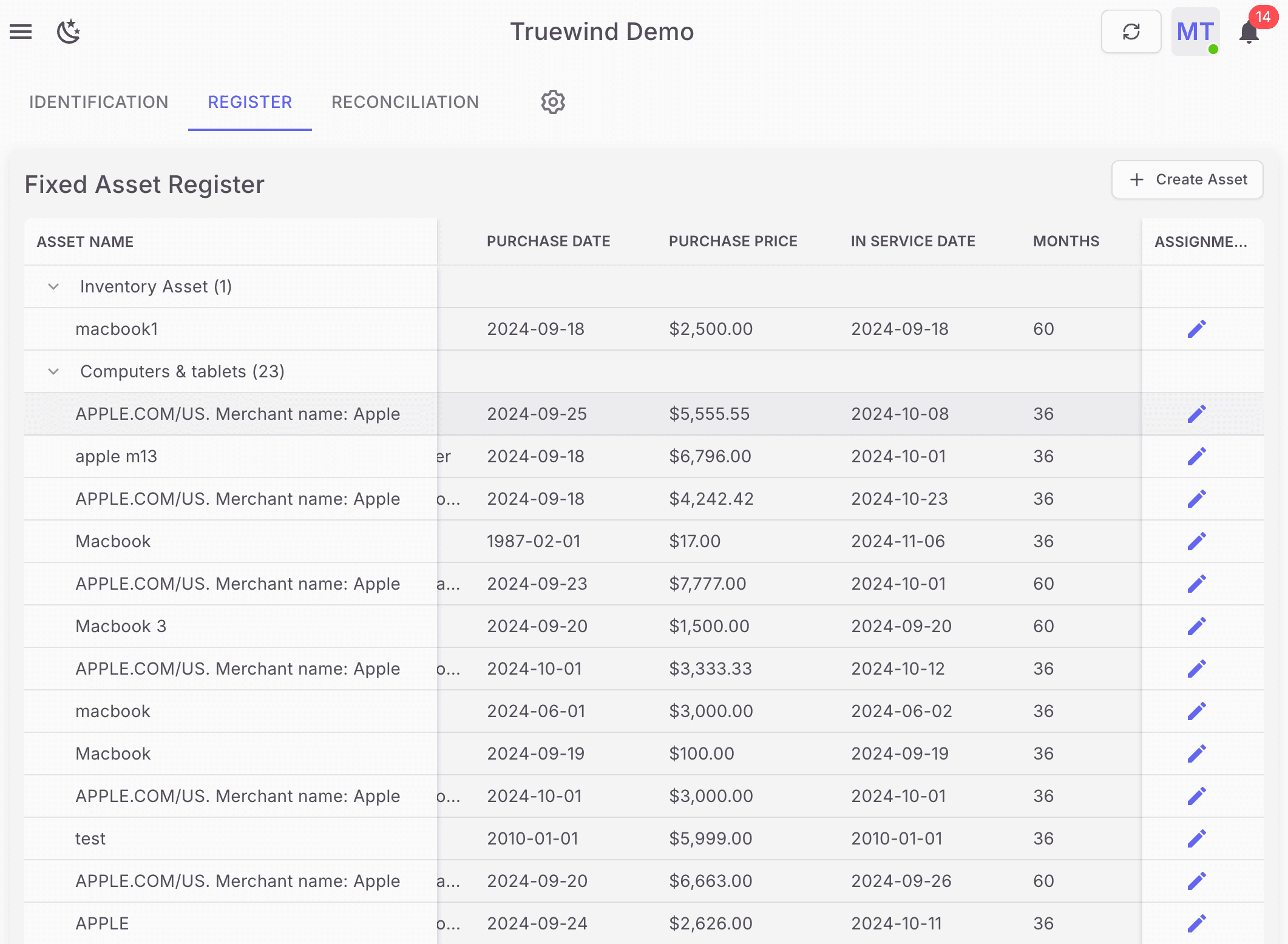Sort by the ASSET NAME column header
1288x944 pixels.
85,241
